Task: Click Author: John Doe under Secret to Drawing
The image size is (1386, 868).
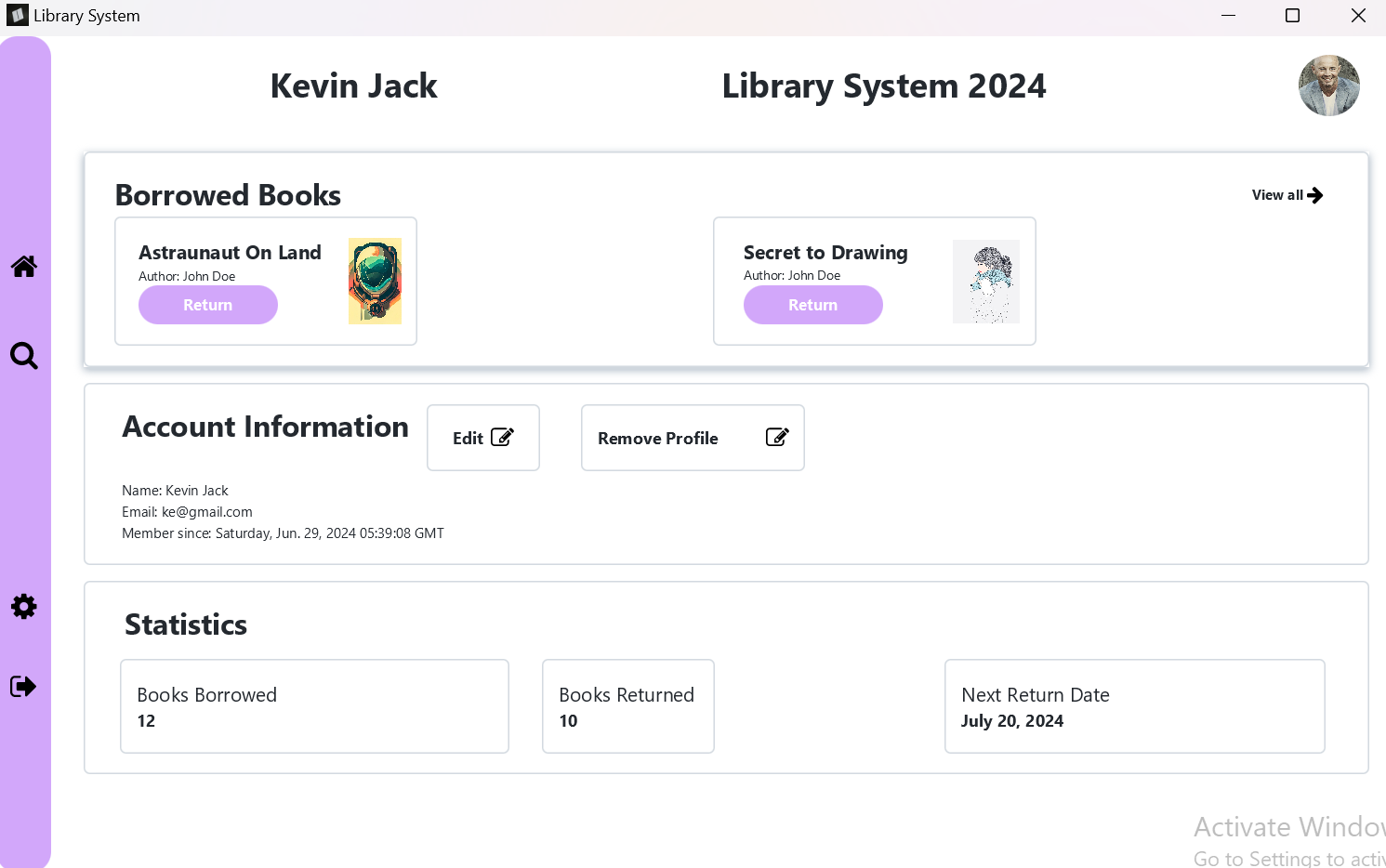Action: point(792,275)
